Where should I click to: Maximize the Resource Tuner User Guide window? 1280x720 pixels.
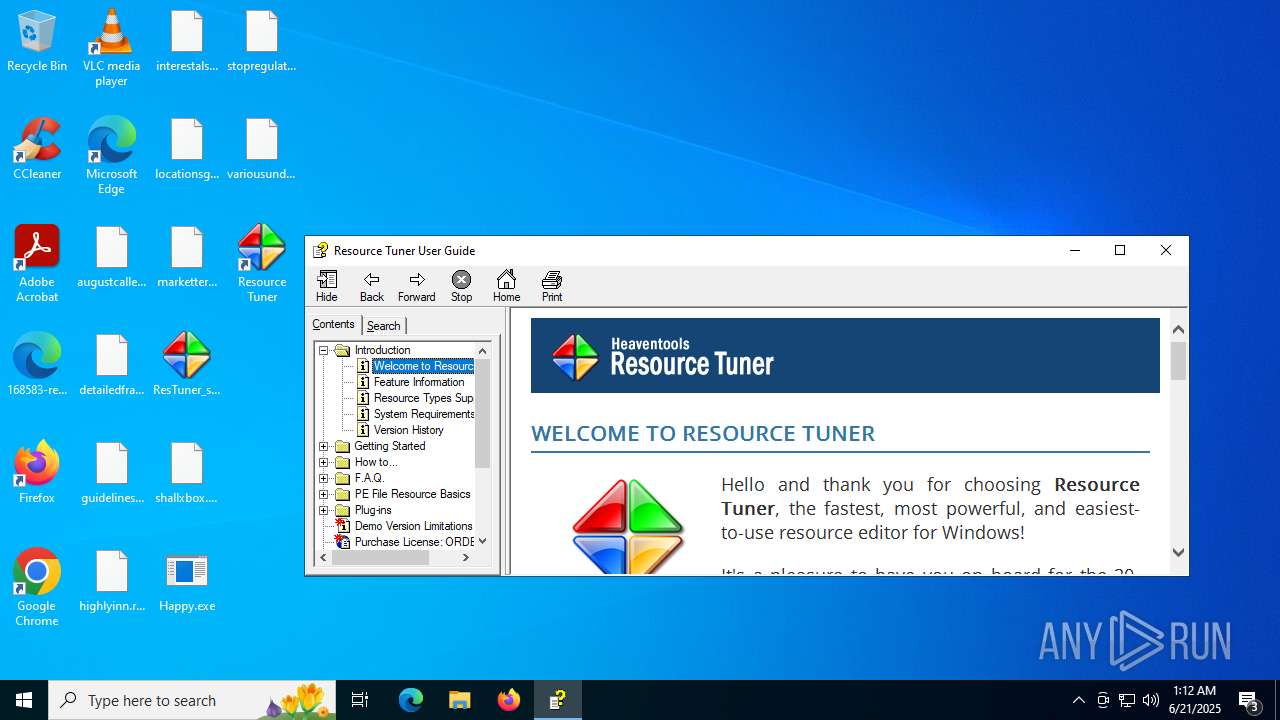coord(1120,250)
